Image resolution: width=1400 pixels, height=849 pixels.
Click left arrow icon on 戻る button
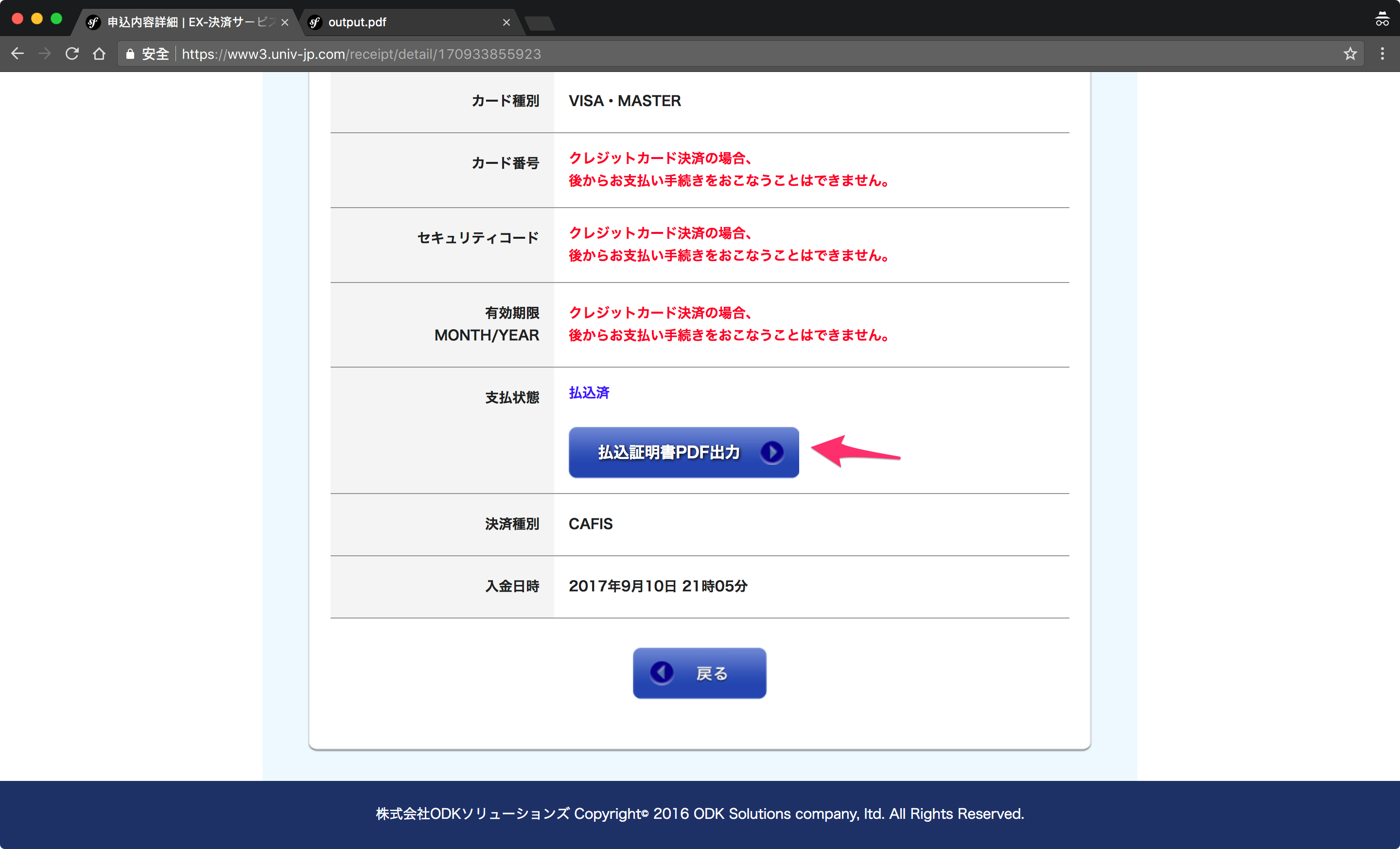662,673
